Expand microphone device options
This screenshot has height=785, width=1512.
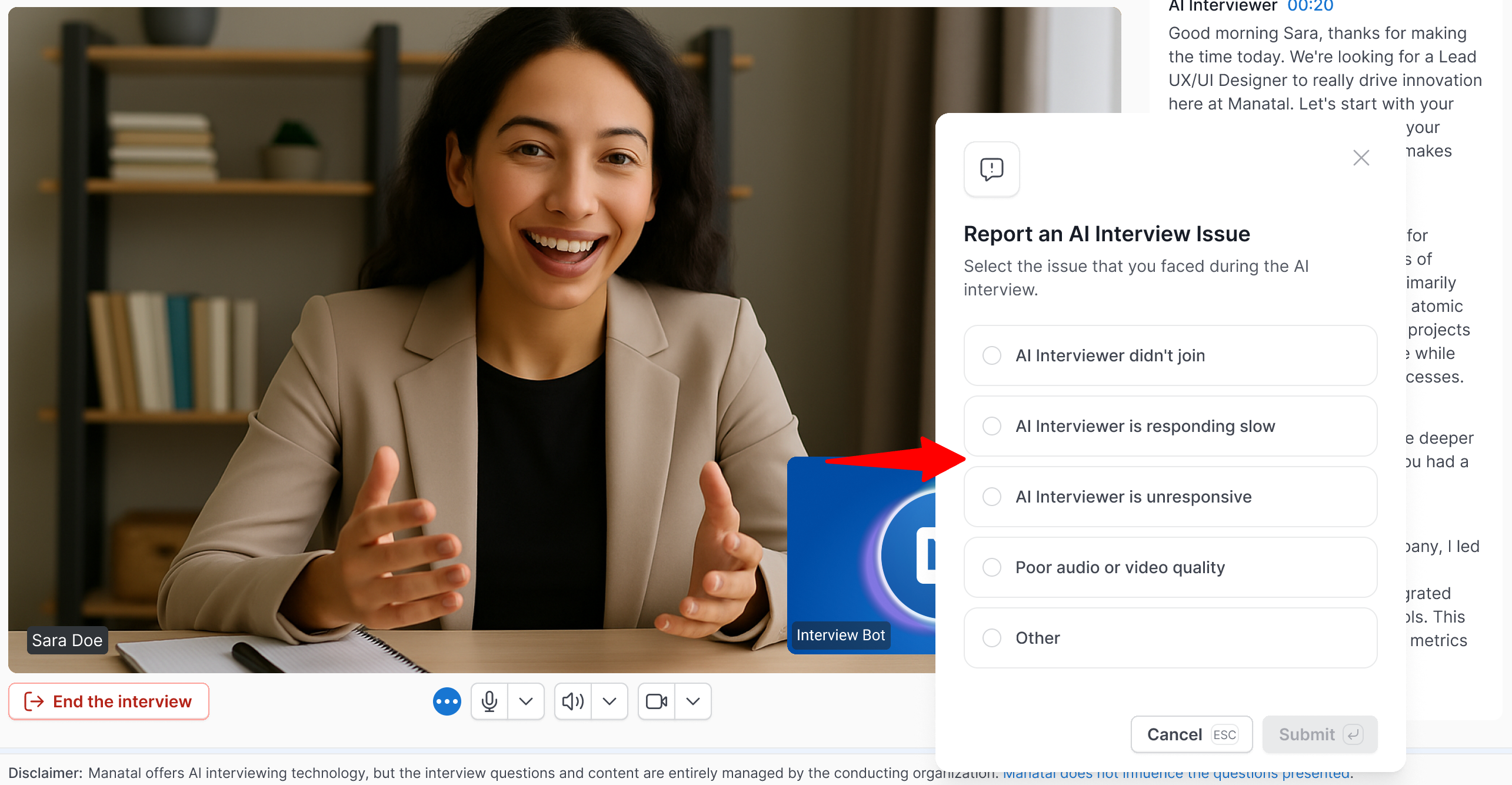pyautogui.click(x=526, y=701)
